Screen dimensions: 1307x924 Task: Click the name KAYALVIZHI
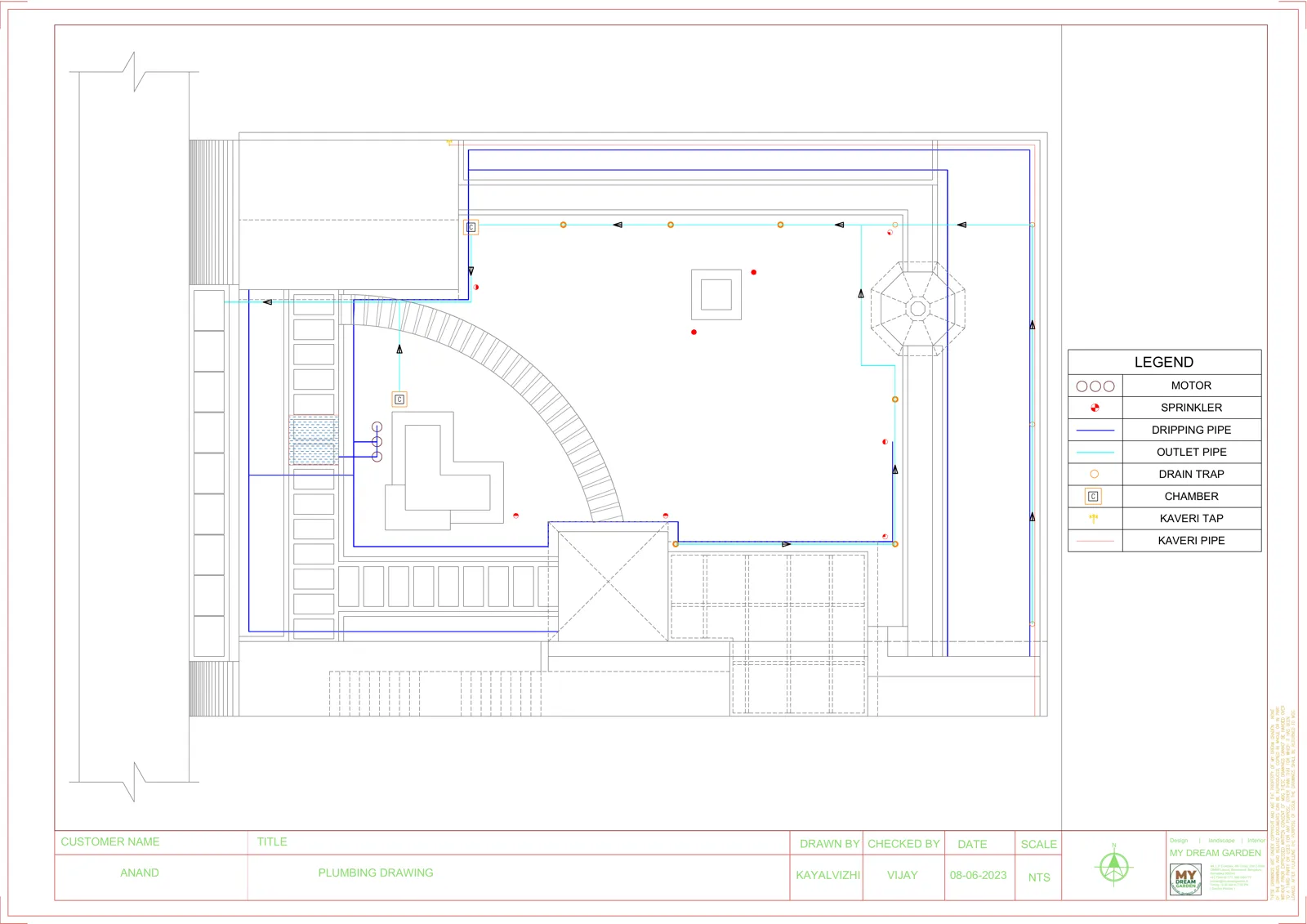828,875
